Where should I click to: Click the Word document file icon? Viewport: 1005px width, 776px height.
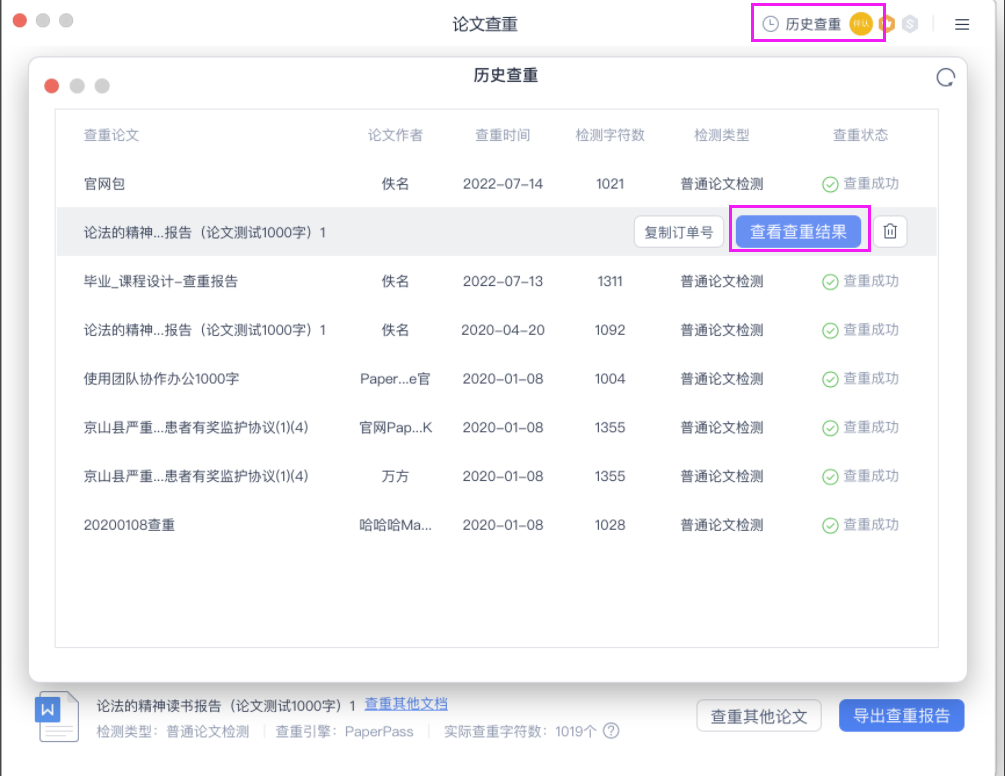58,716
